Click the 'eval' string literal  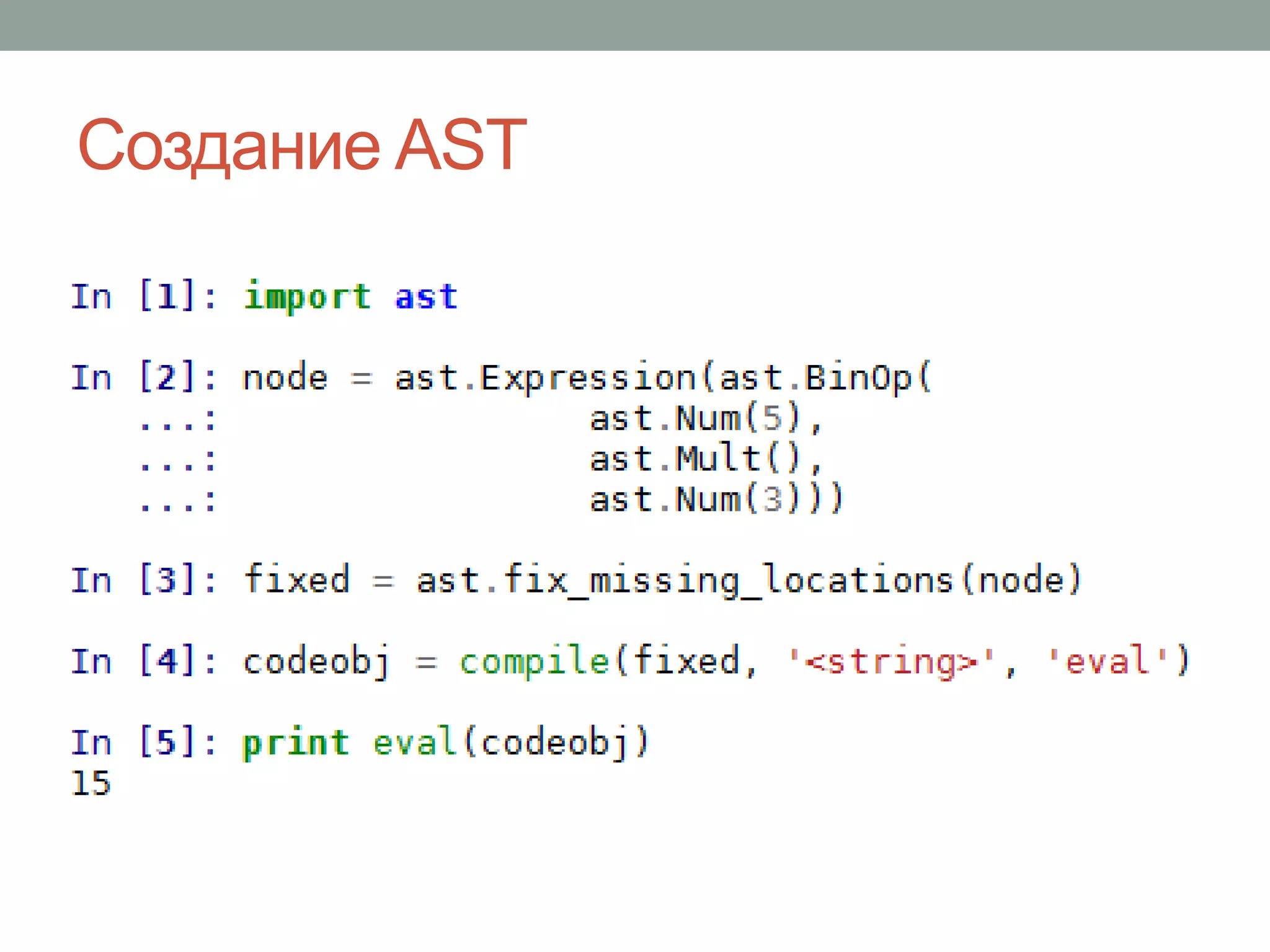[1108, 659]
